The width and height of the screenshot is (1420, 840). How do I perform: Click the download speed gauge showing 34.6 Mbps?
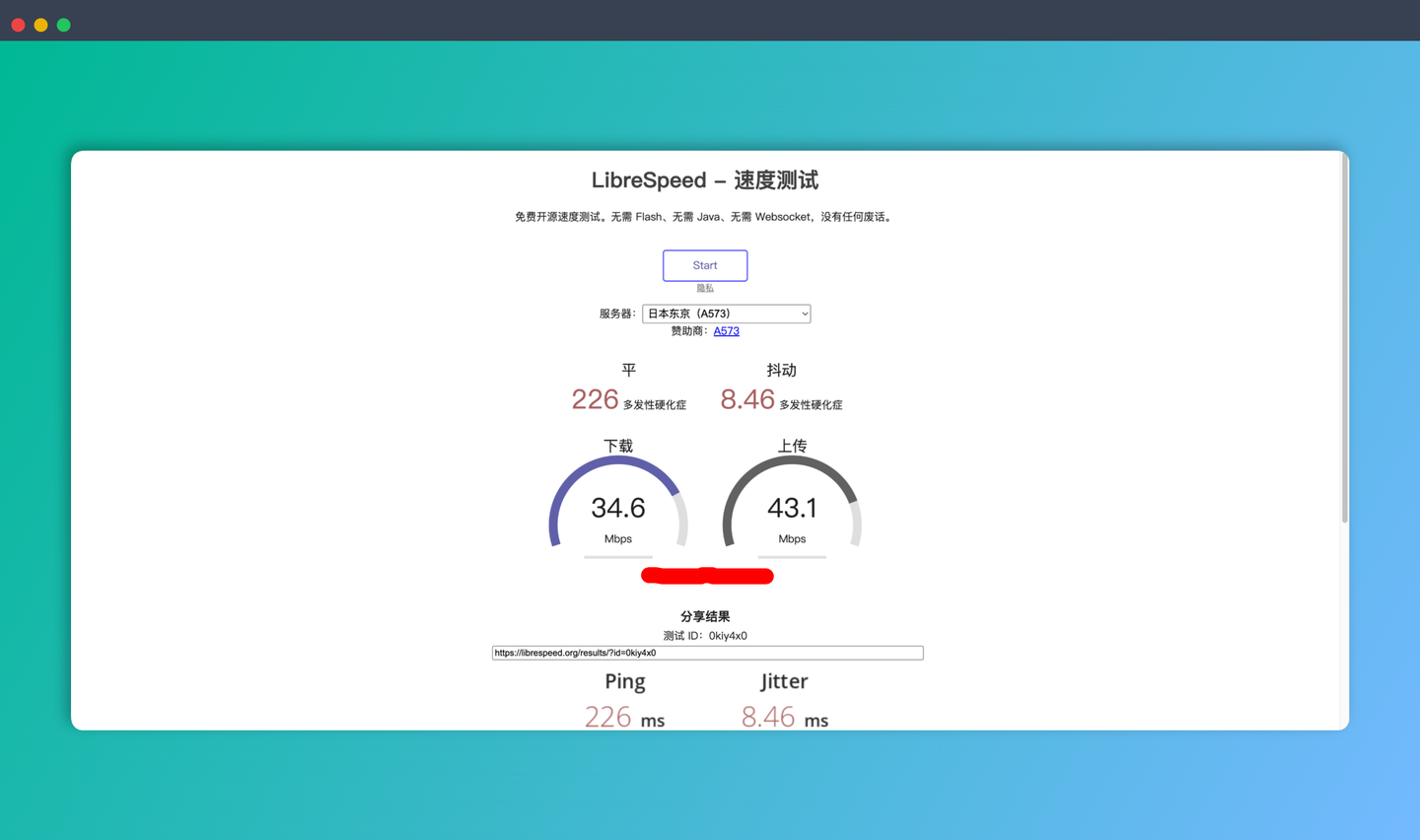(x=617, y=507)
